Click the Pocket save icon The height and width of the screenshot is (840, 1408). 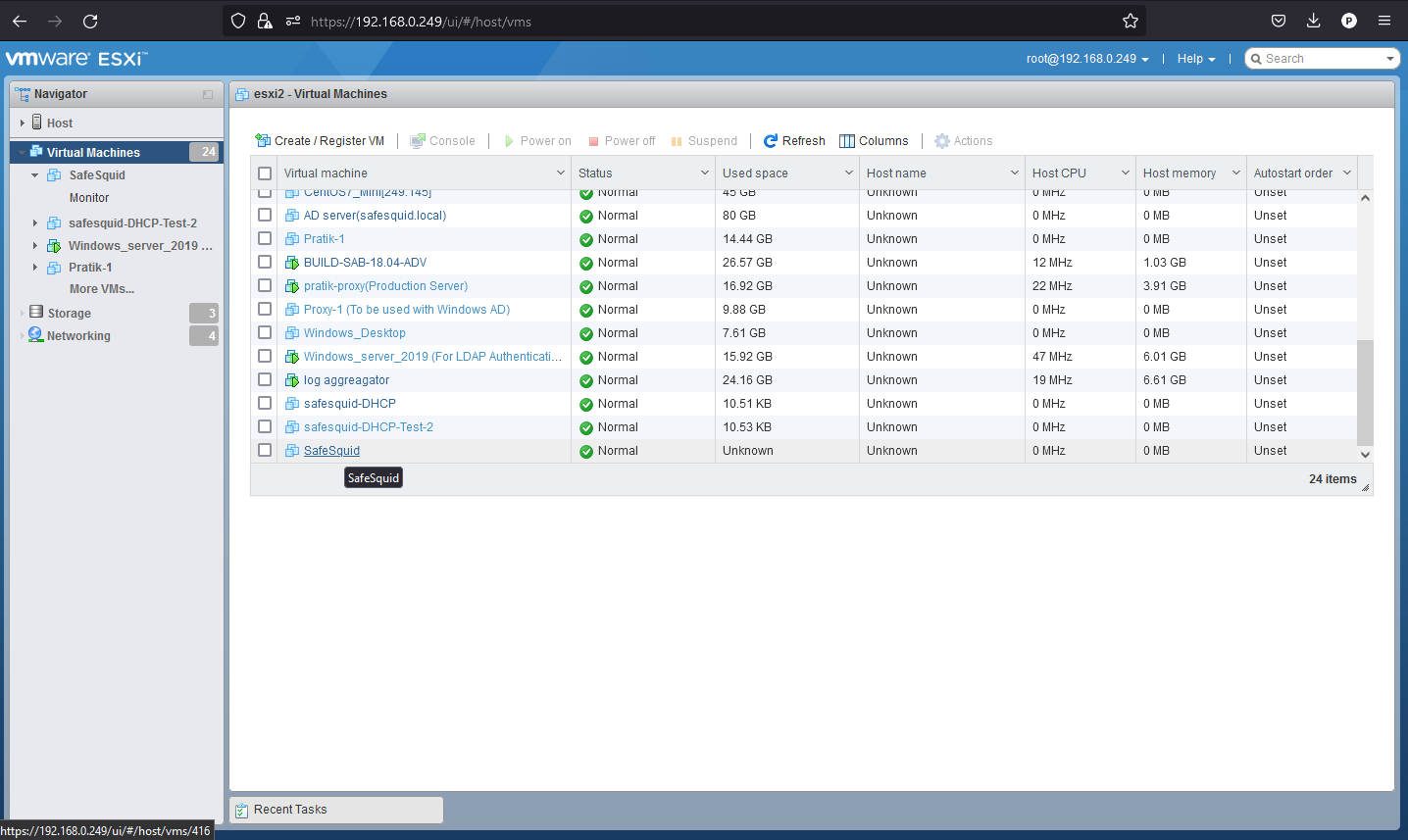[x=1279, y=21]
